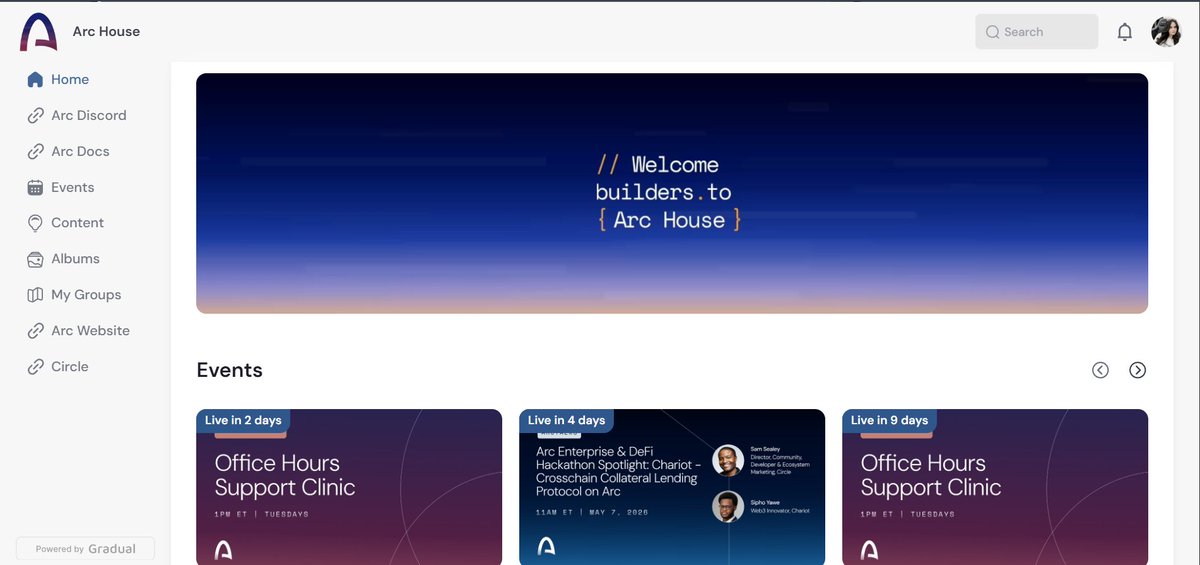Screen dimensions: 1200x565
Task: Click the map icon beside My Groups
Action: tap(35, 295)
